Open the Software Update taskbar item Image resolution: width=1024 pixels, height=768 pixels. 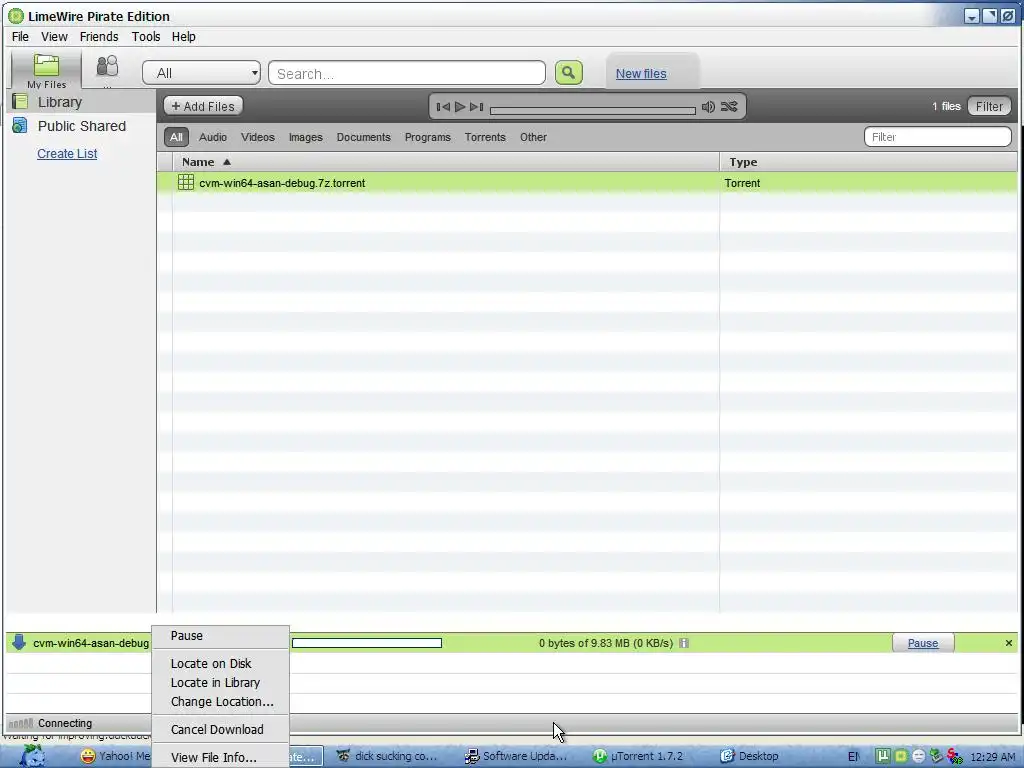516,756
